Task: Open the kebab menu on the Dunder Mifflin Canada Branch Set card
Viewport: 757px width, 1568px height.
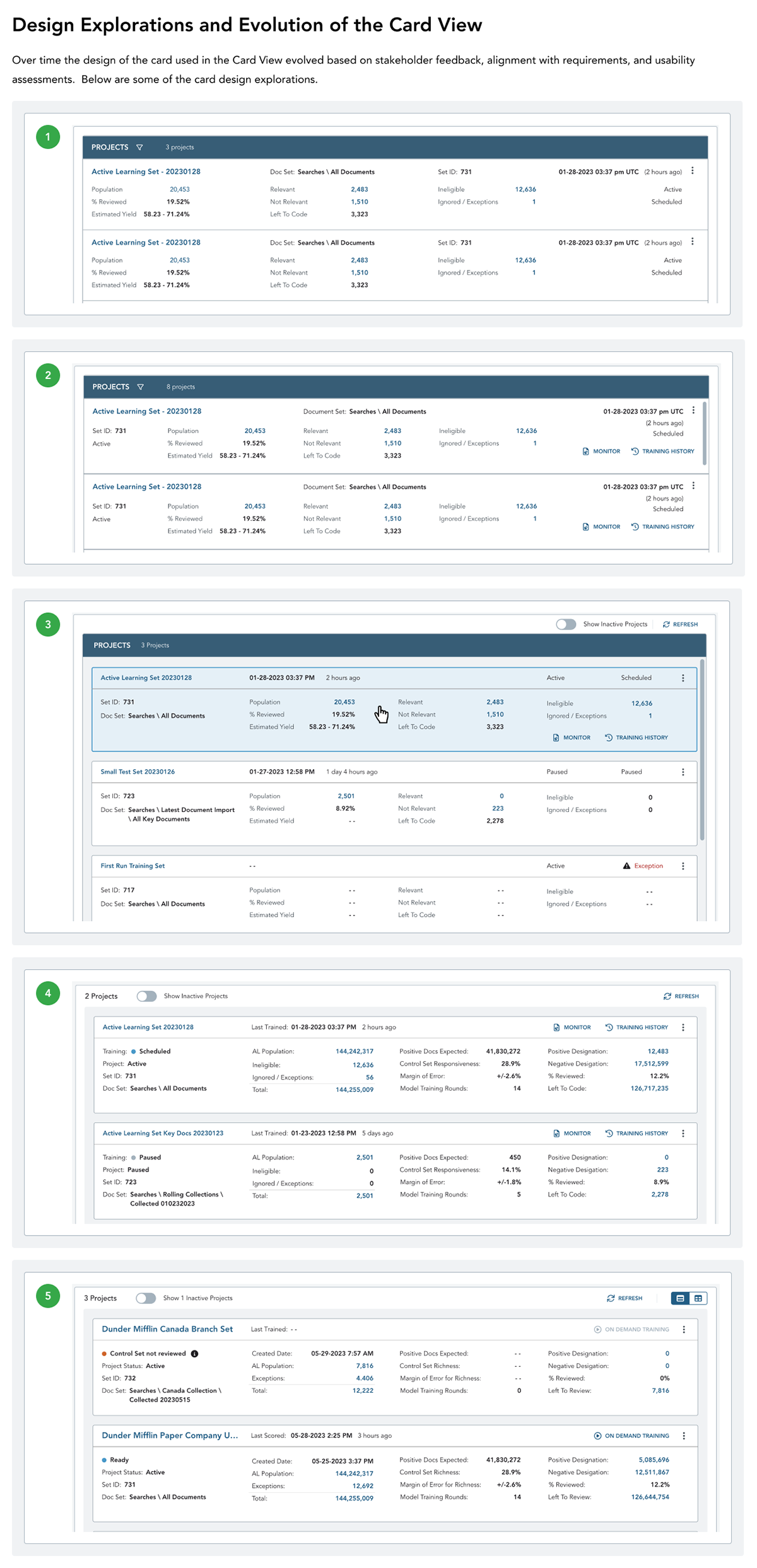Action: [x=684, y=1329]
